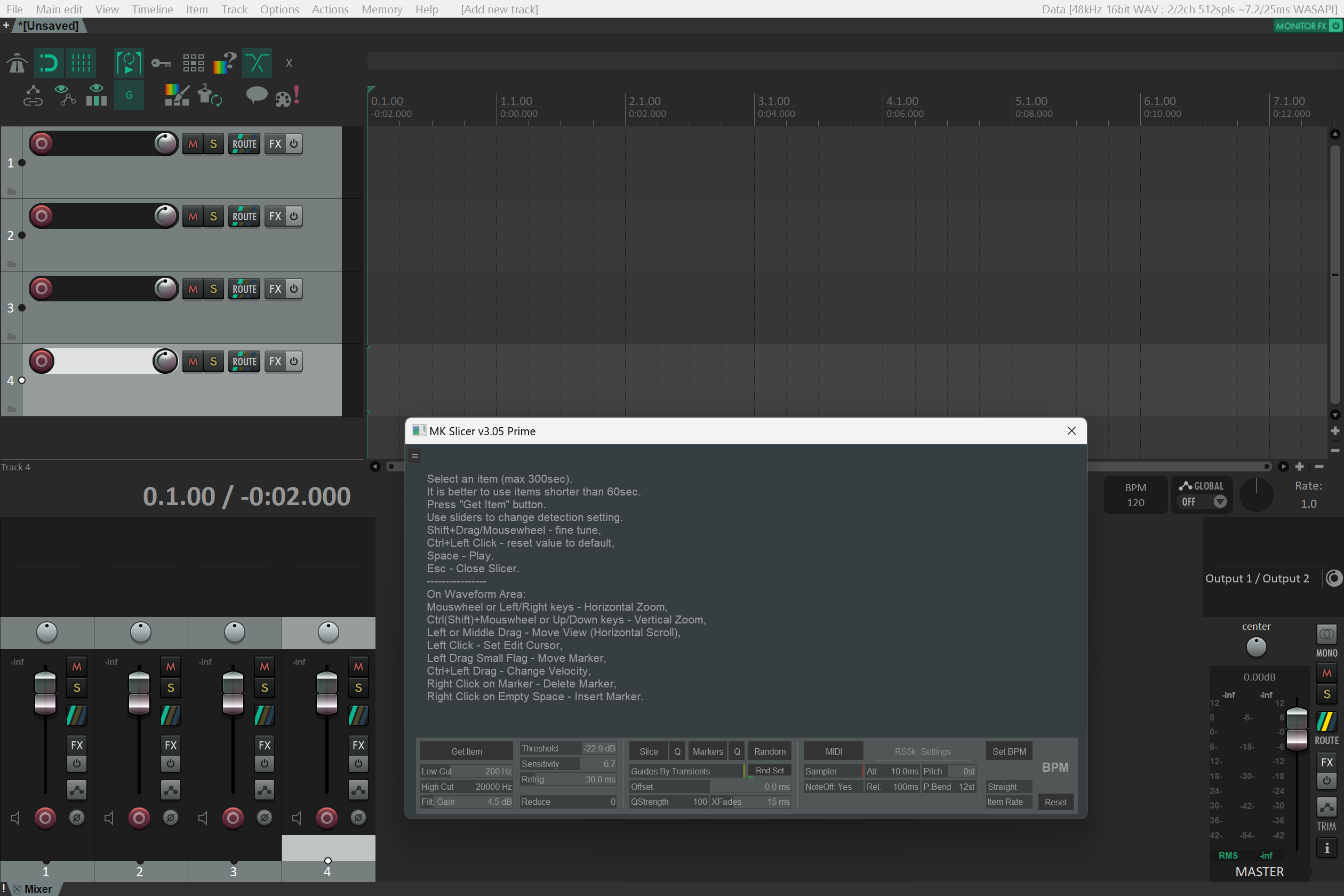Screen dimensions: 1344x896
Task: Click the key icon in the toolbar
Action: tap(161, 63)
